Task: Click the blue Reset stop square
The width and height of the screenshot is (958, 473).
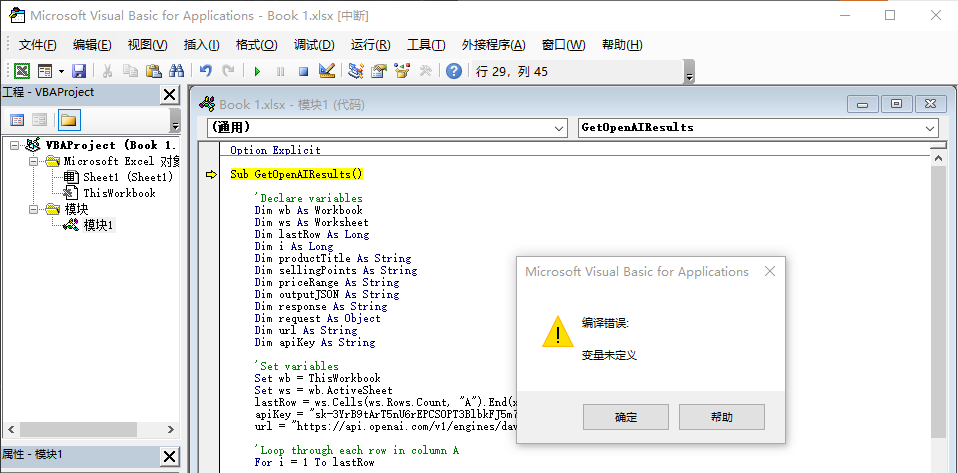Action: [303, 71]
